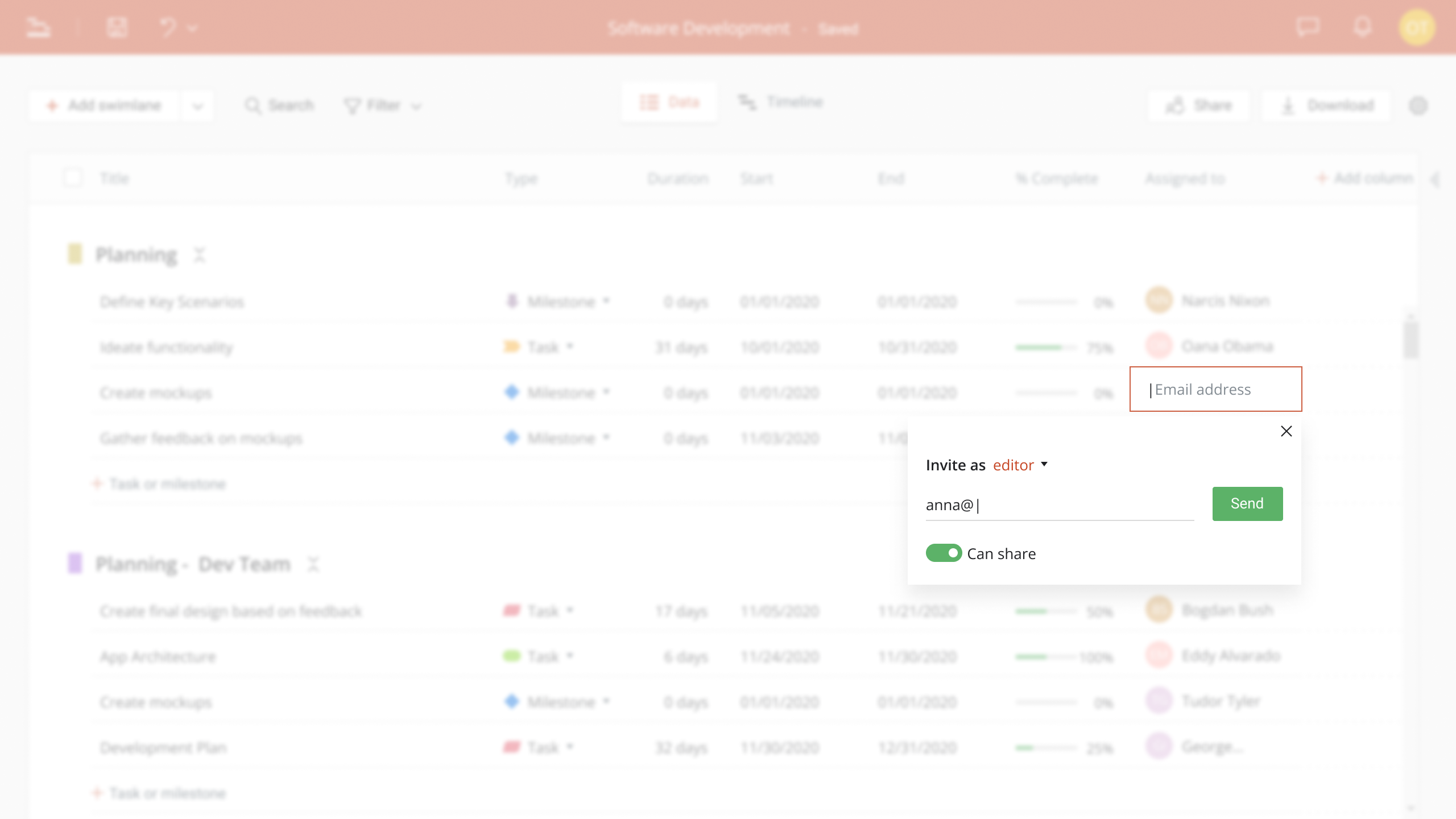Screen dimensions: 1456x819
Task: Open the settings gear icon
Action: tap(1418, 106)
